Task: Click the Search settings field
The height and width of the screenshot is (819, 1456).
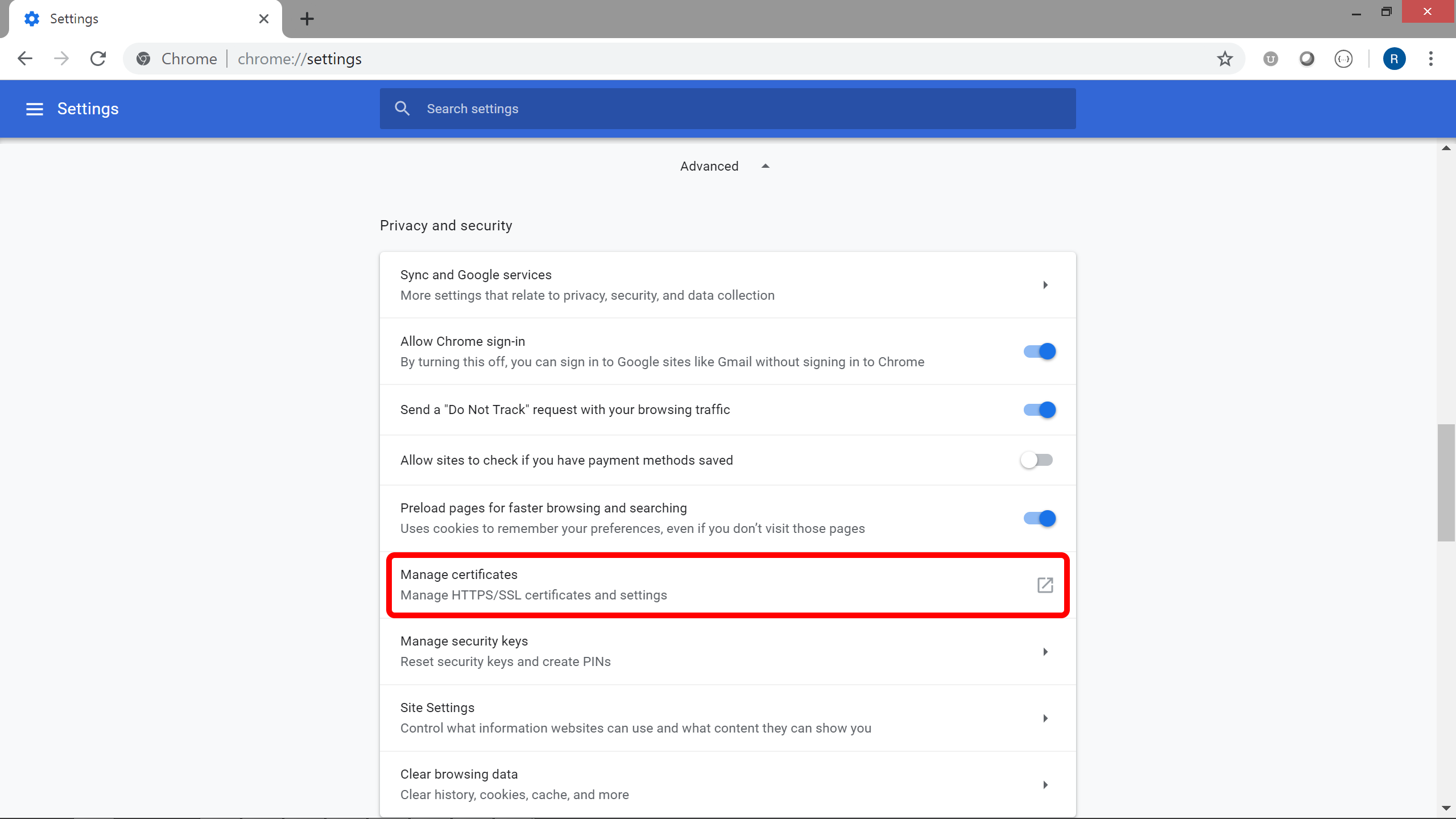Action: pos(727,109)
